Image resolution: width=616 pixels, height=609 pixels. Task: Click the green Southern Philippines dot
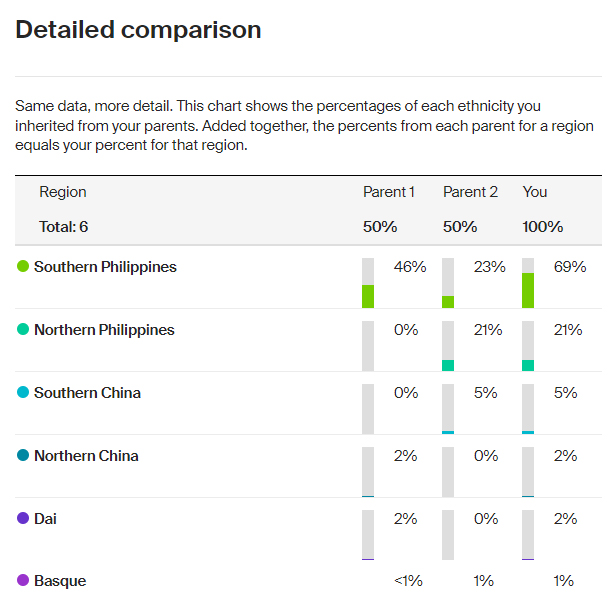click(x=23, y=266)
